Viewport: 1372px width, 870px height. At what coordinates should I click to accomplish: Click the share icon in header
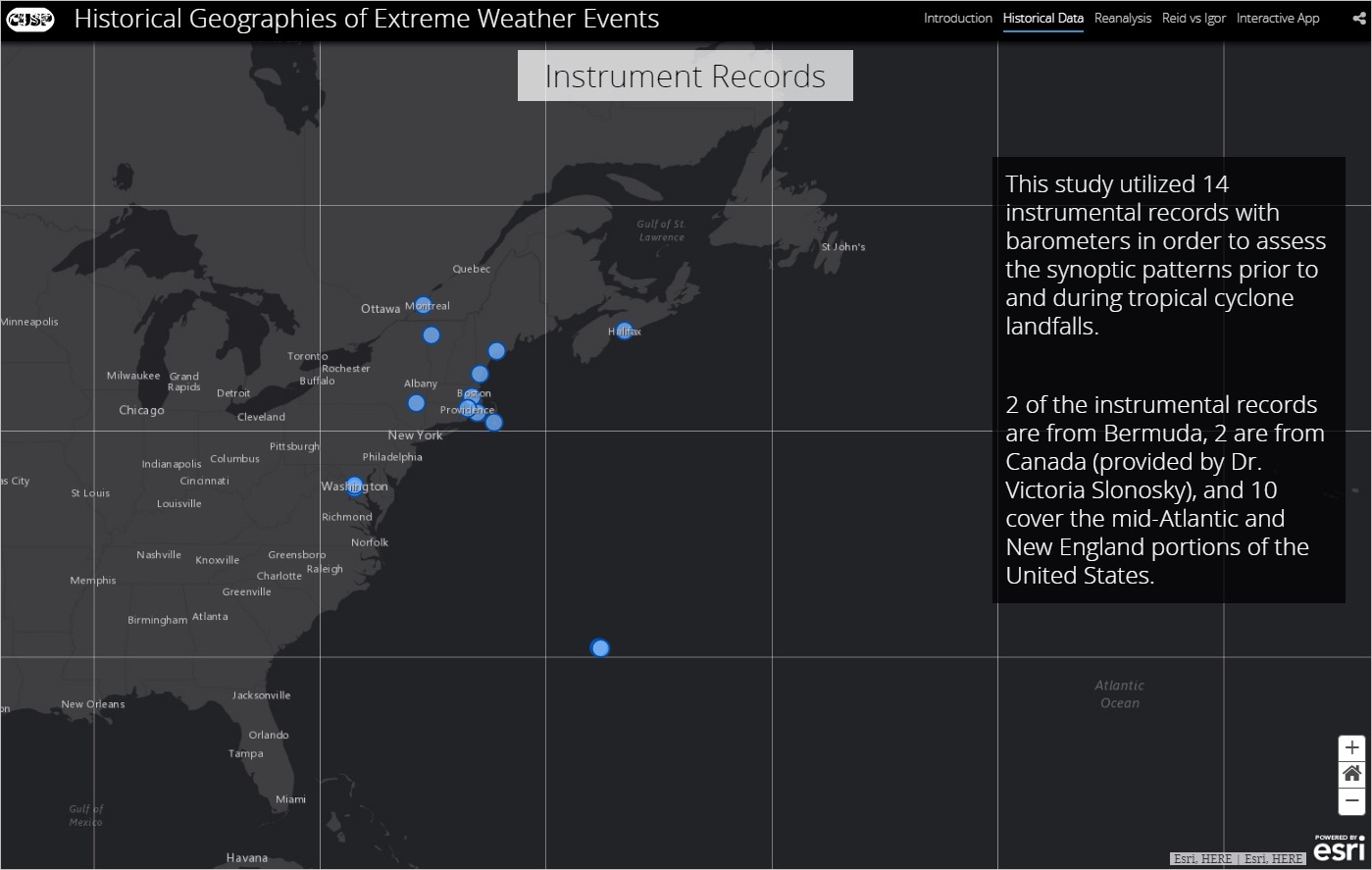1358,19
